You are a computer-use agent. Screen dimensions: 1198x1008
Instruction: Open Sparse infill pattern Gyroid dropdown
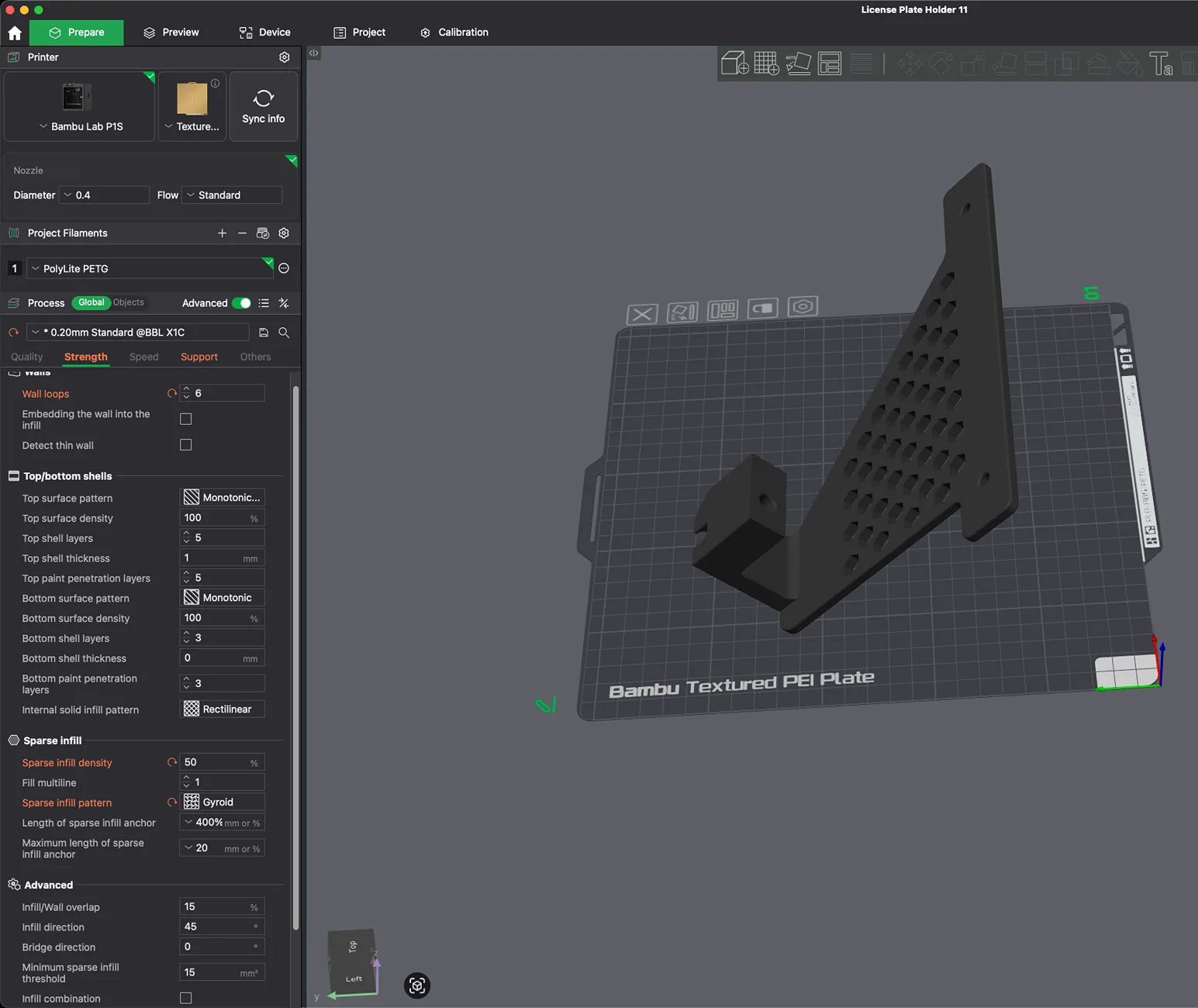click(x=223, y=803)
